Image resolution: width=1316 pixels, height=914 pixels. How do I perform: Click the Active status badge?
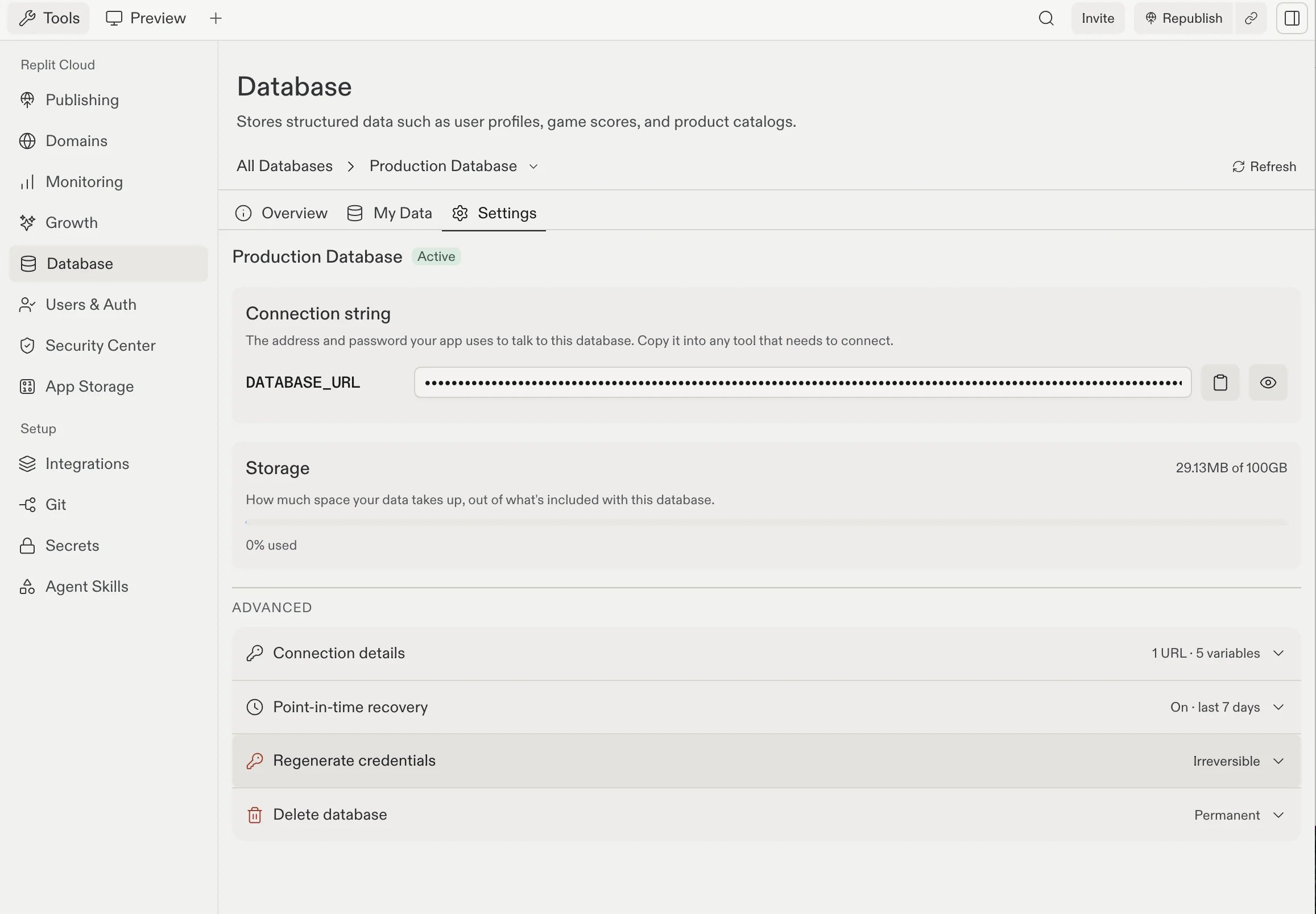click(x=436, y=256)
